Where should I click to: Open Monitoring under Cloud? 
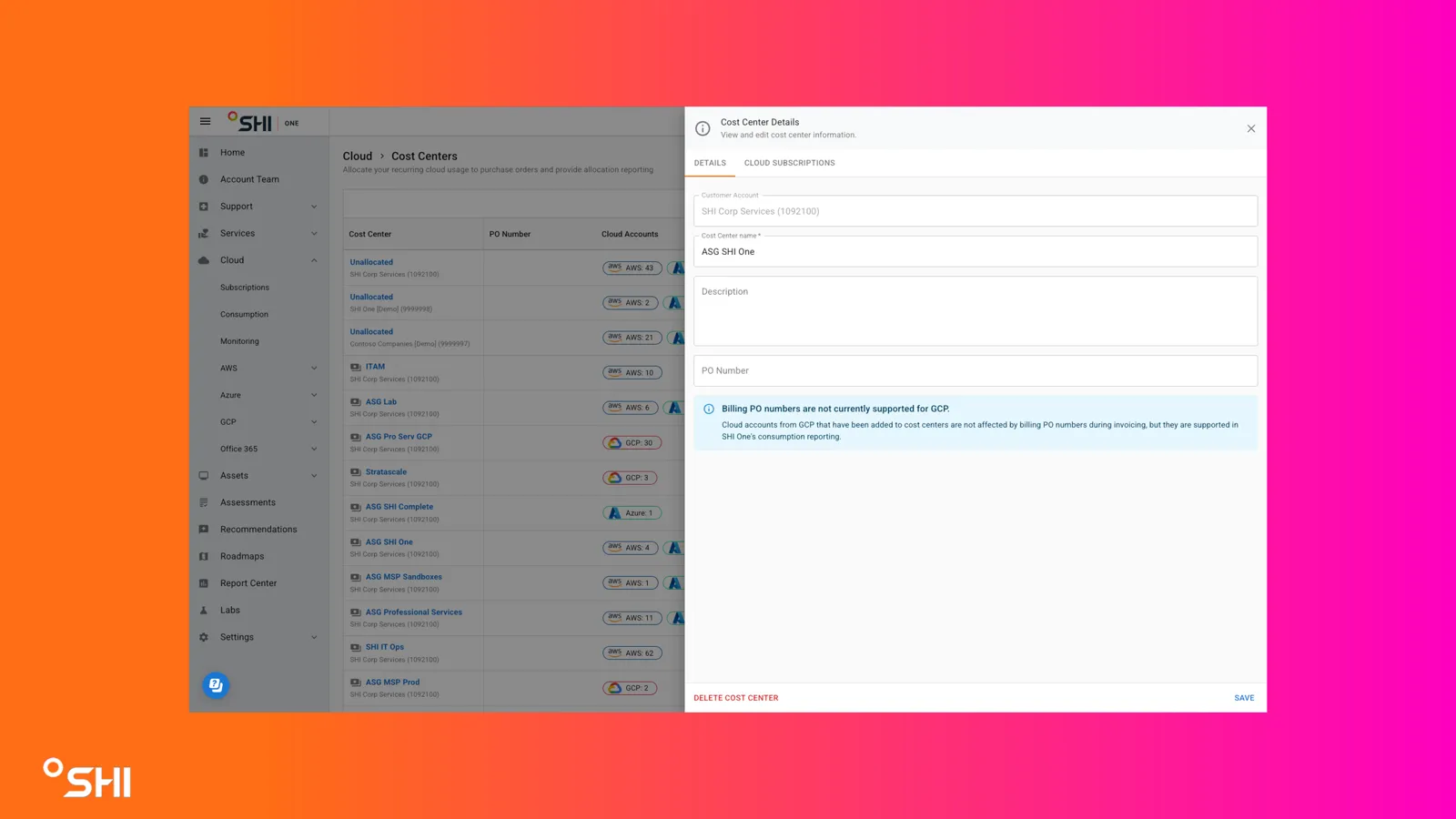(x=239, y=341)
